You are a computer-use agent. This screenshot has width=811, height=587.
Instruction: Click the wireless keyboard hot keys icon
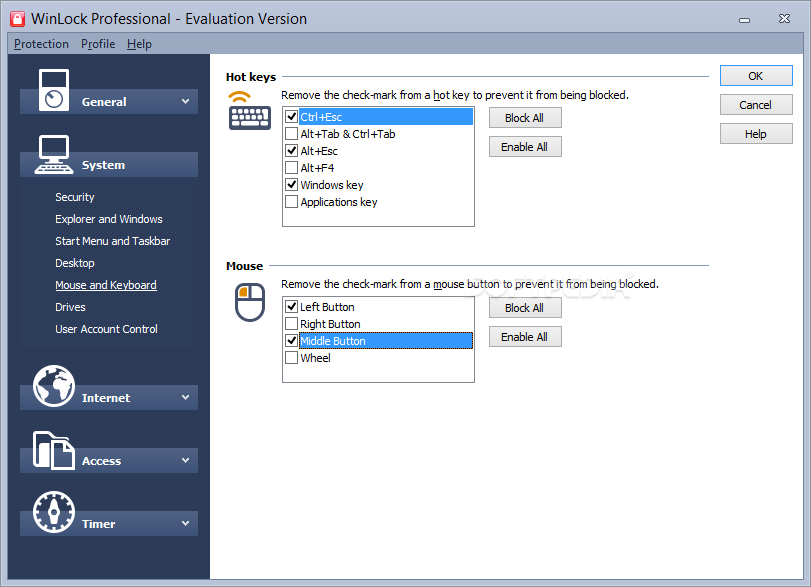pos(250,111)
